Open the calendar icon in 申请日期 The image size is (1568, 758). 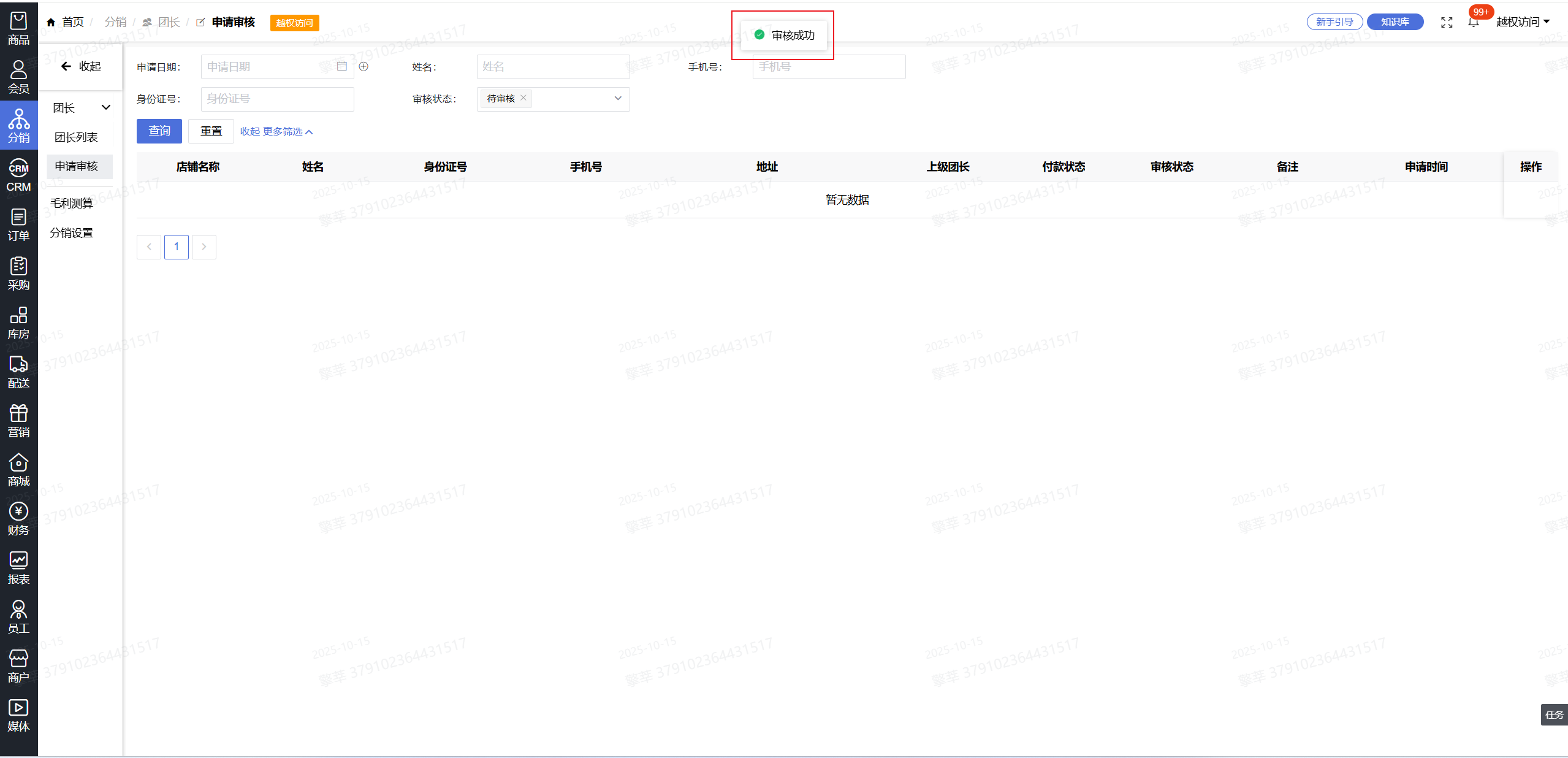coord(342,66)
